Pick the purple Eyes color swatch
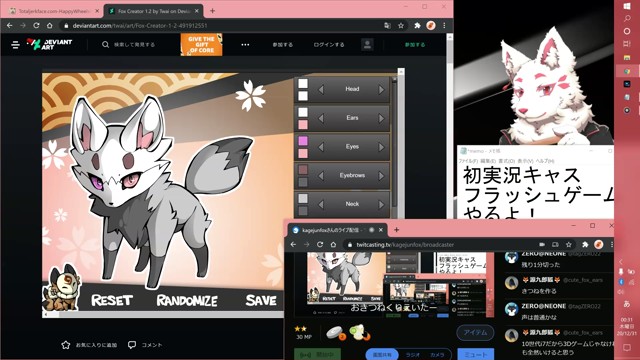The height and width of the screenshot is (360, 640). (303, 141)
